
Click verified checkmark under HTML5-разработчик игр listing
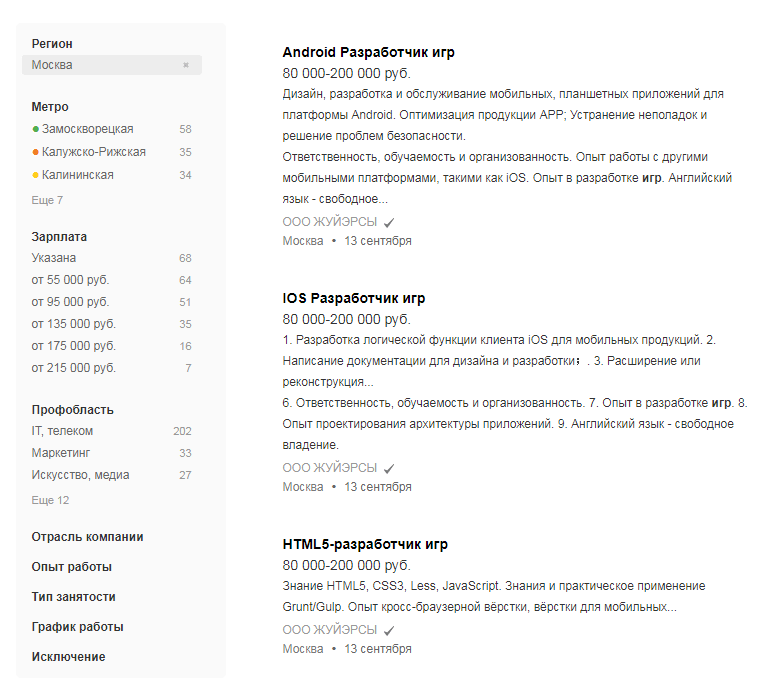tap(389, 630)
